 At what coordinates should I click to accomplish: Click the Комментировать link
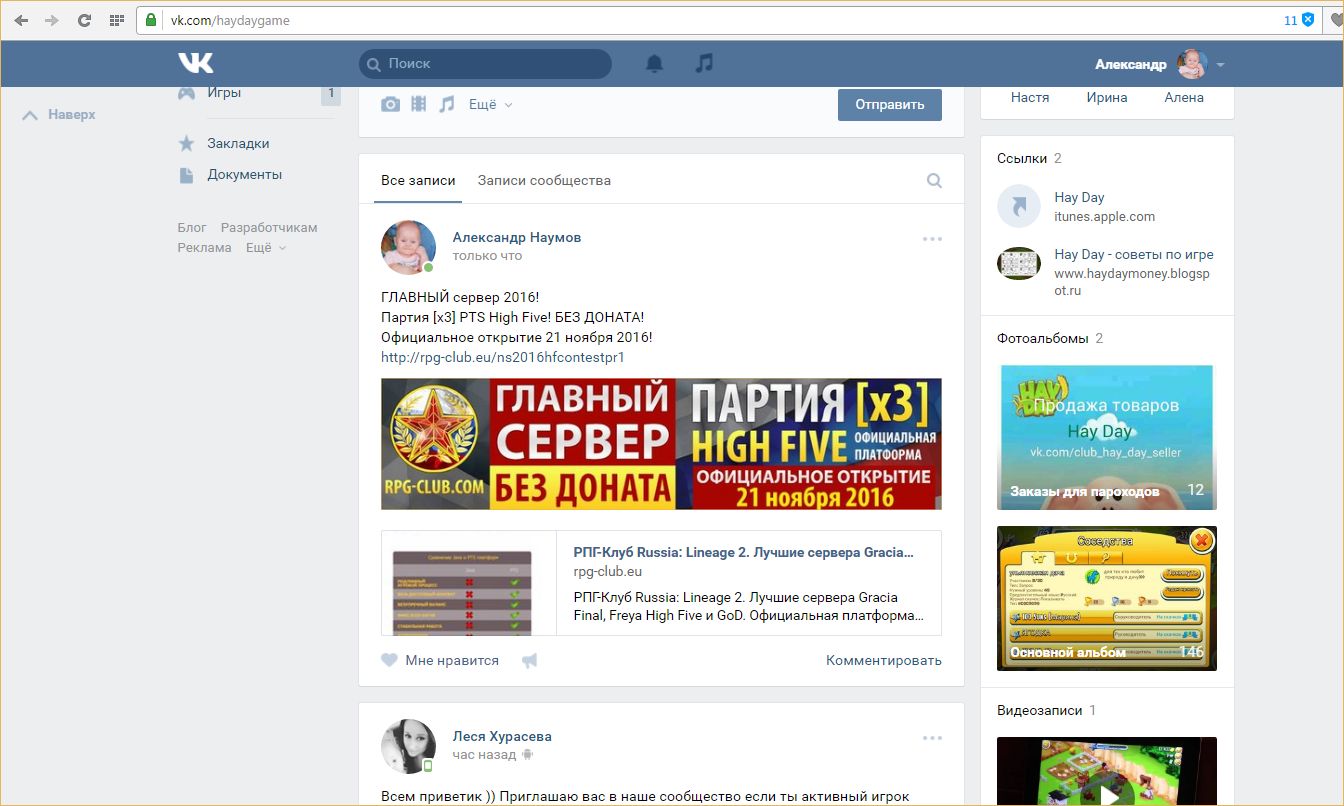click(884, 660)
